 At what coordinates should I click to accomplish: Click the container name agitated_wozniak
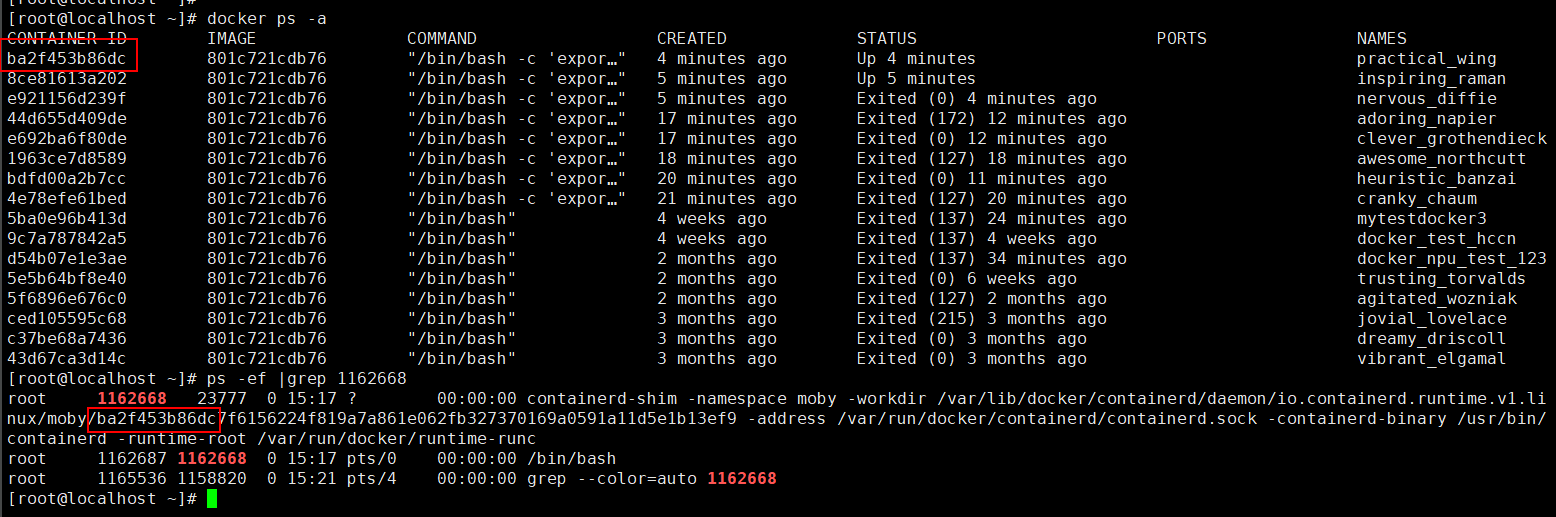tap(1437, 299)
